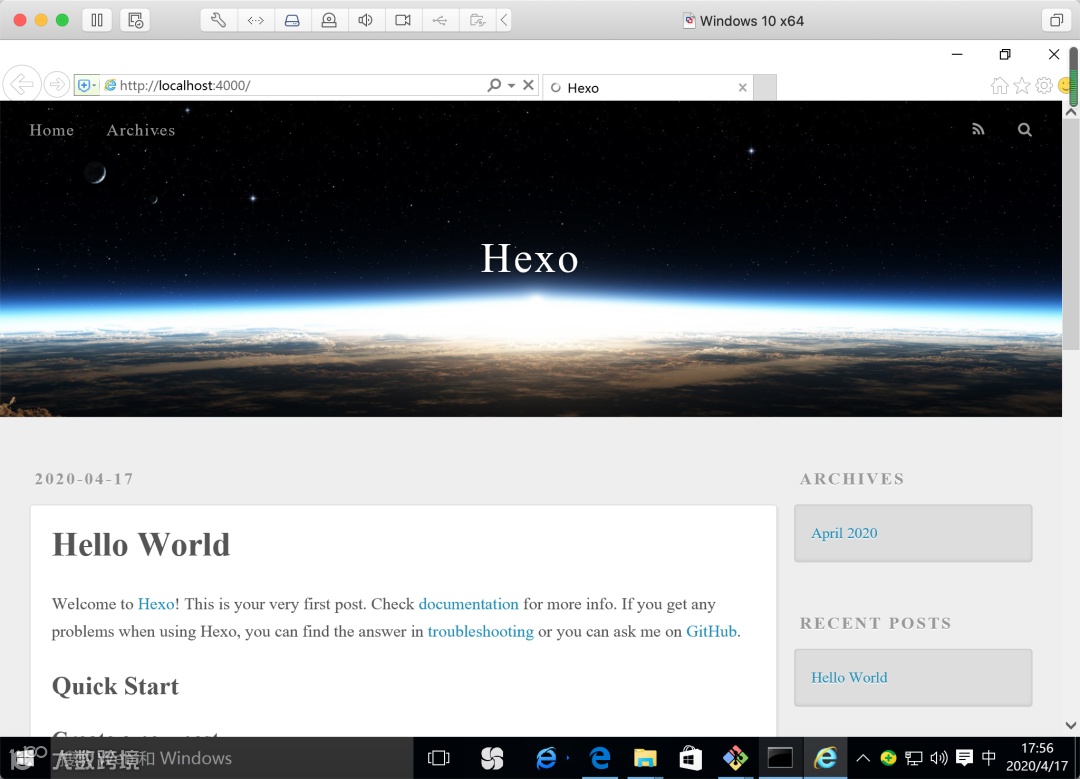Open the troubleshooting link
Viewport: 1080px width, 779px height.
click(481, 632)
